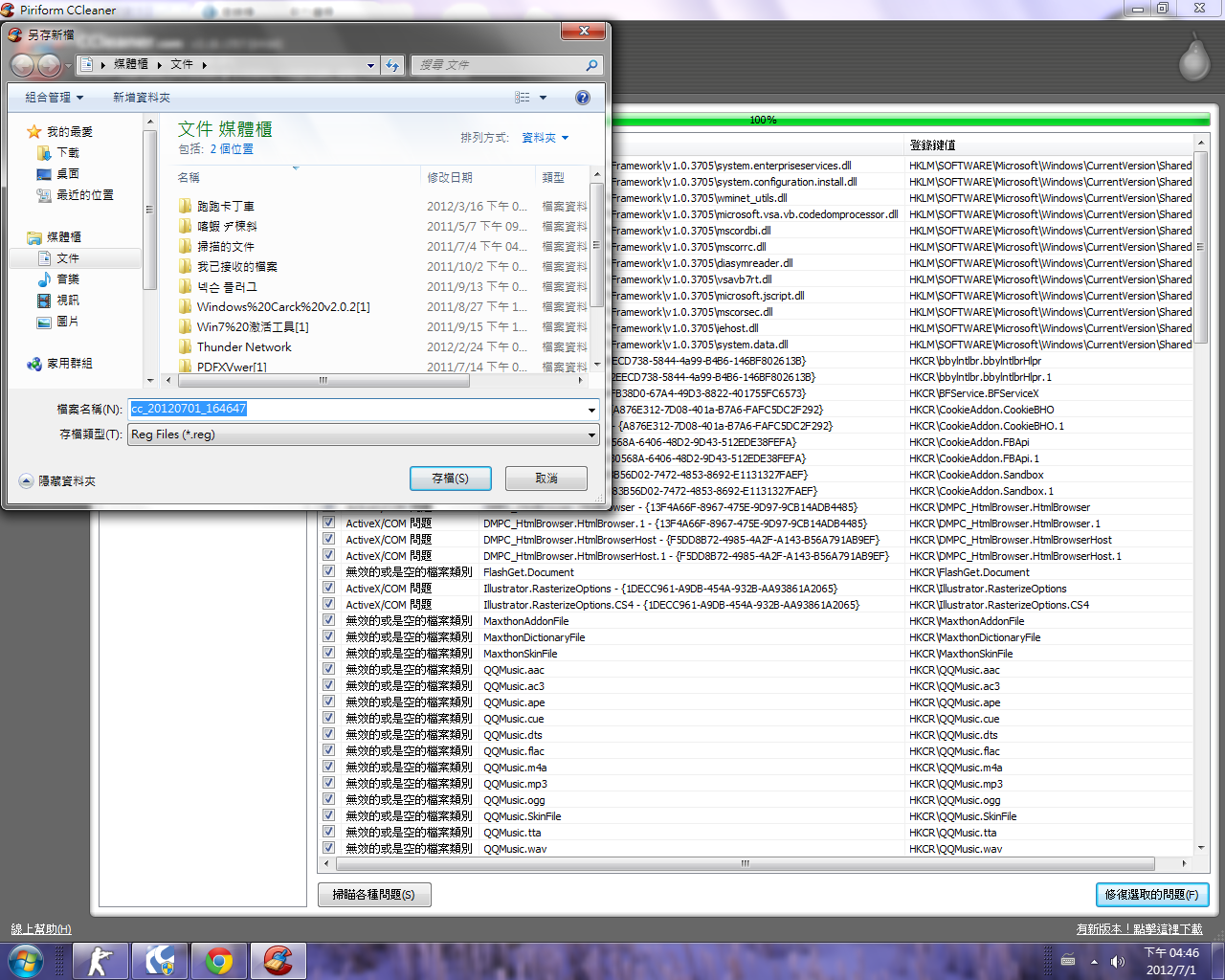Click the refresh icon beside address bar
Screen dimensions: 1225x980
(x=392, y=65)
